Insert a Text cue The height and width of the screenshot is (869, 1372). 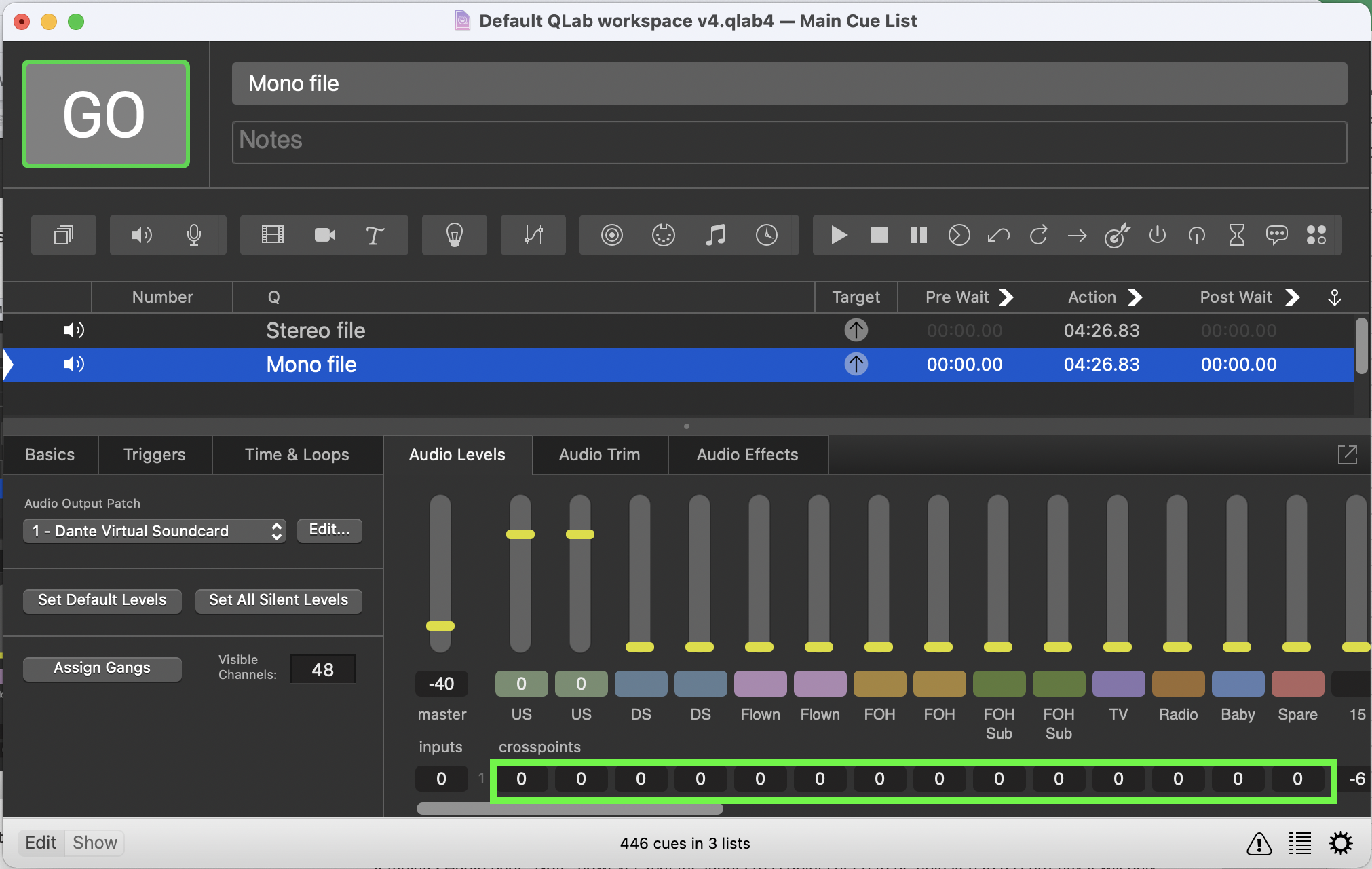coord(374,235)
